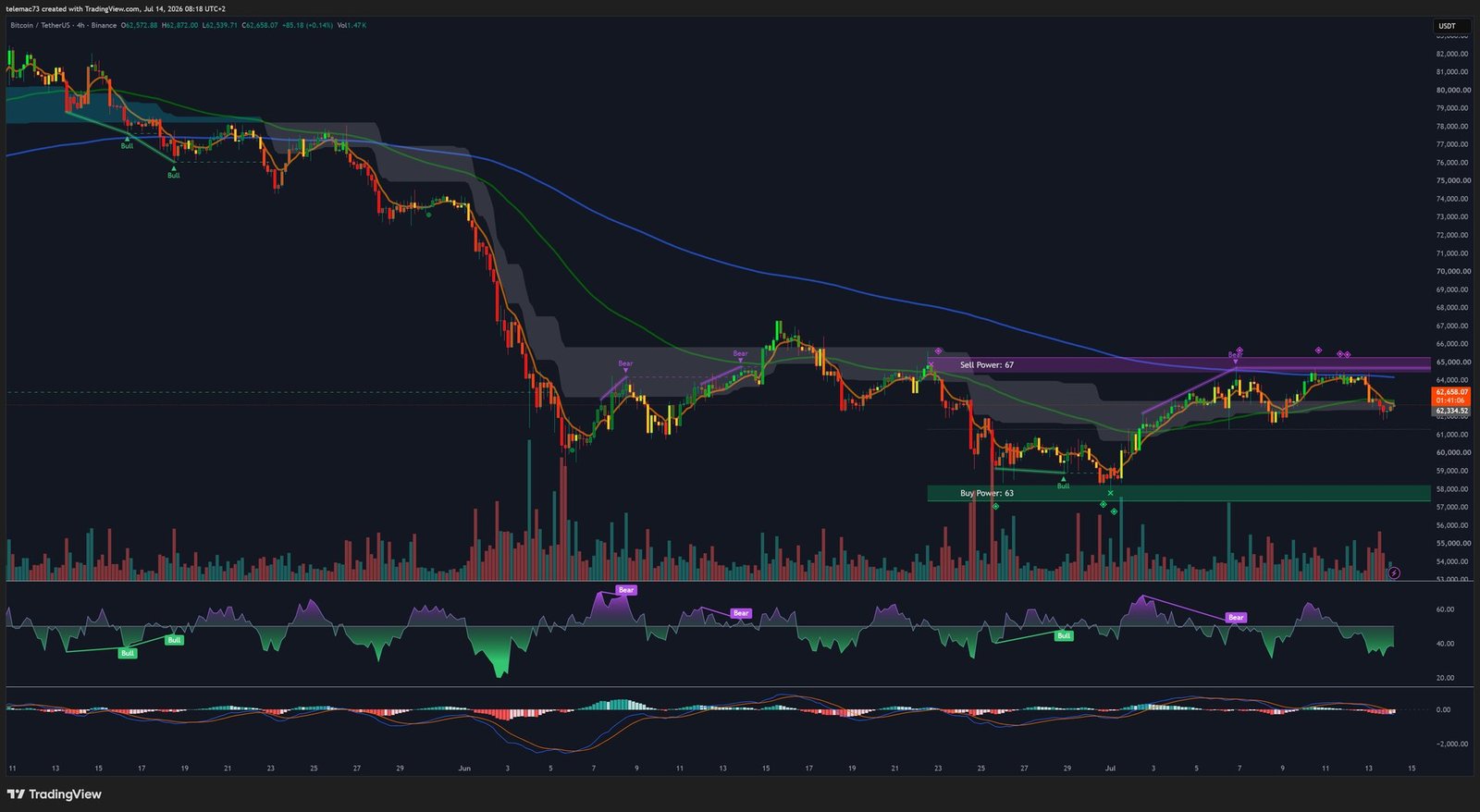Click the 80,000.00 price axis label
Viewport: 1480px width, 812px height.
[x=1453, y=90]
